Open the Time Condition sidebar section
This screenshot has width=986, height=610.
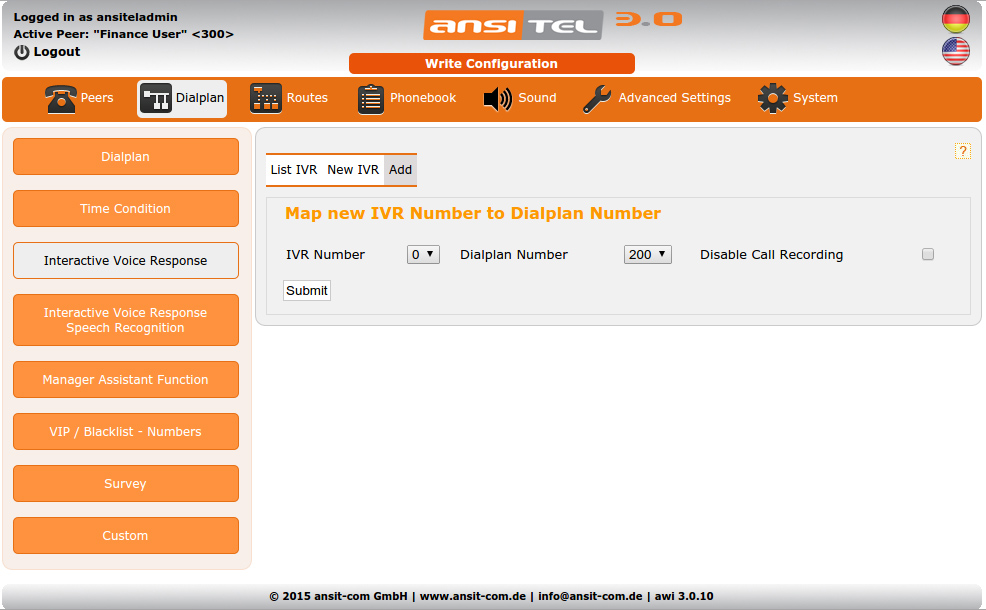pos(126,209)
